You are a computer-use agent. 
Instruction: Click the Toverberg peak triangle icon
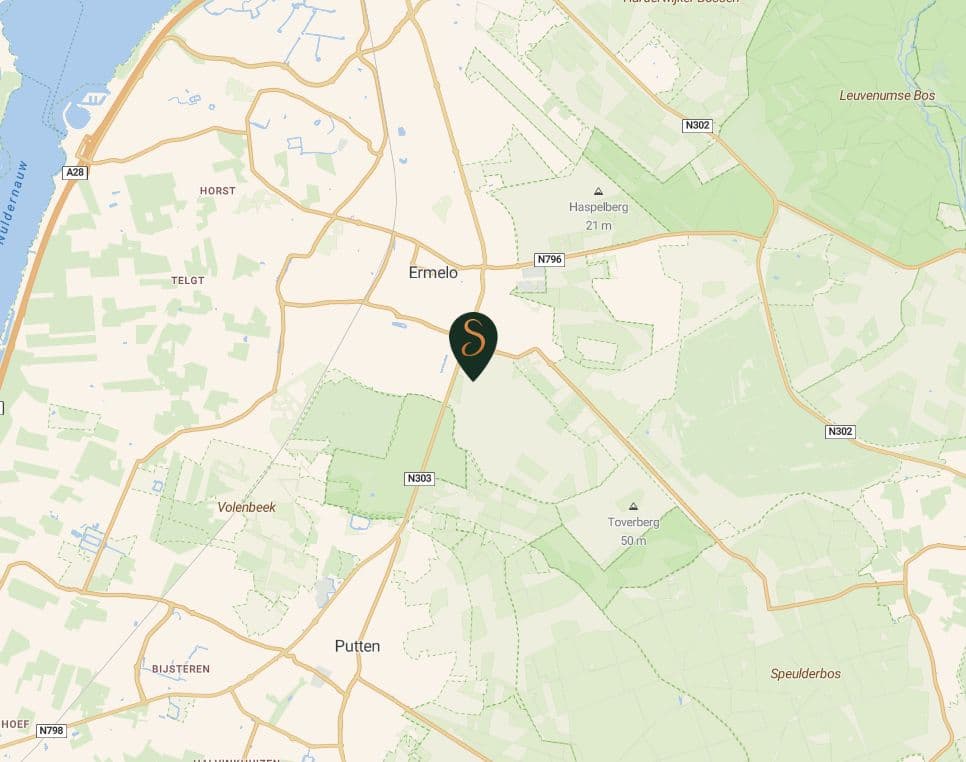pos(633,506)
